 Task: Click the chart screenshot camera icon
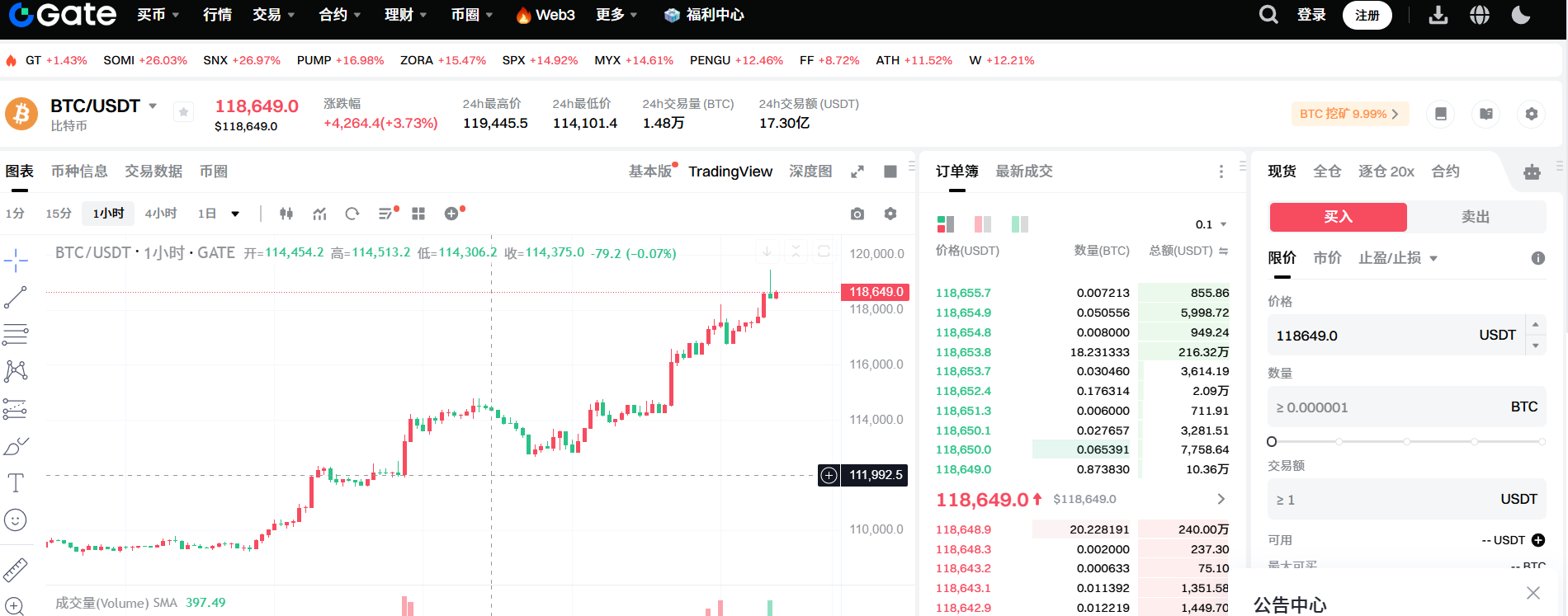[x=857, y=214]
